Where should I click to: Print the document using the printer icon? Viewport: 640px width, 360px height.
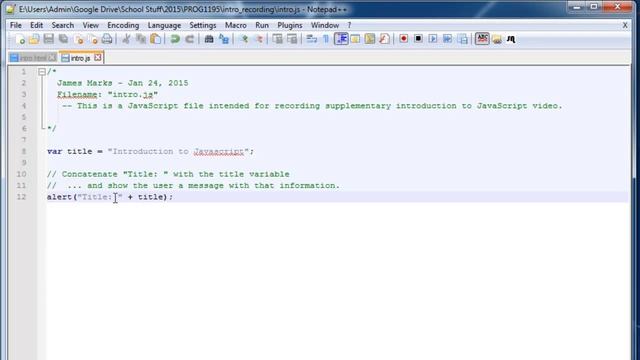[107, 39]
